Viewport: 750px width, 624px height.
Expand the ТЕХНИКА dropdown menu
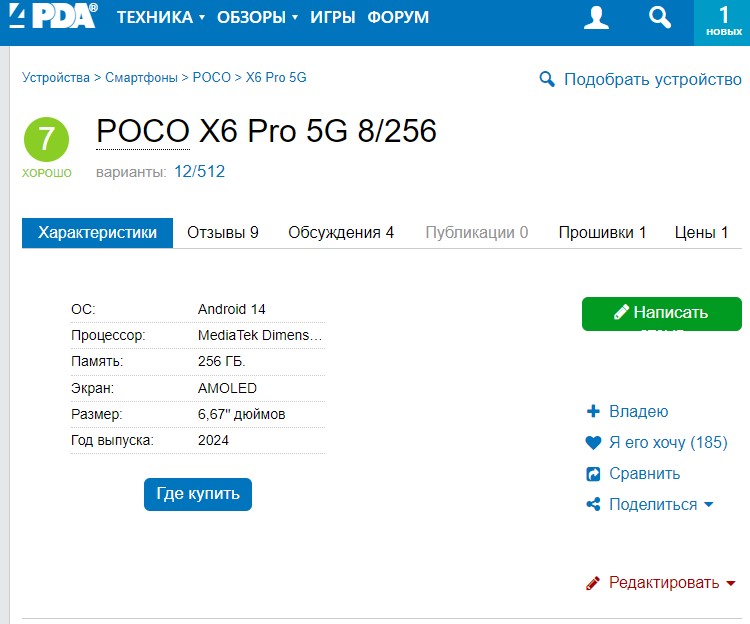[160, 17]
